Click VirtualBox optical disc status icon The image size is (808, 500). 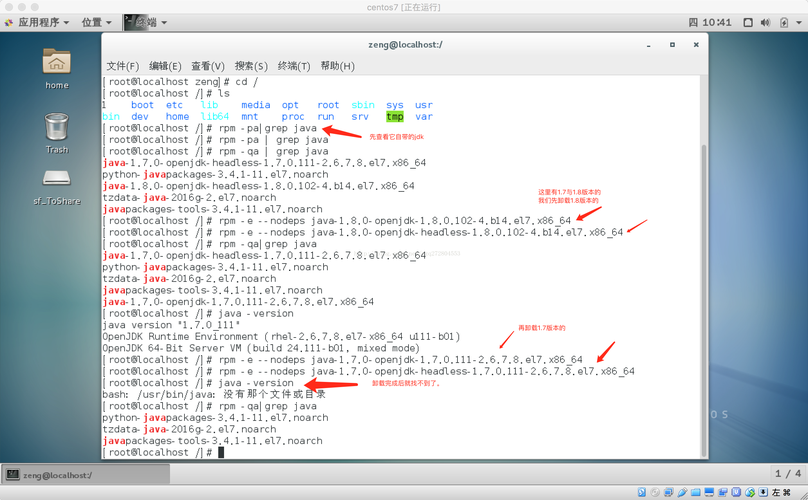coord(655,492)
